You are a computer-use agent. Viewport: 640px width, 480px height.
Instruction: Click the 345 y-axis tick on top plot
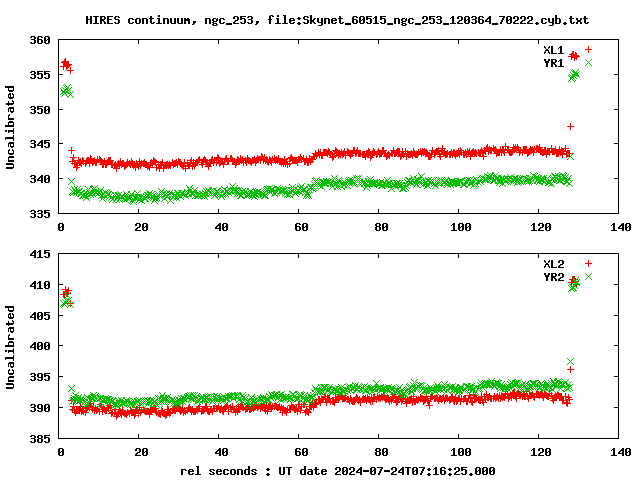point(40,144)
